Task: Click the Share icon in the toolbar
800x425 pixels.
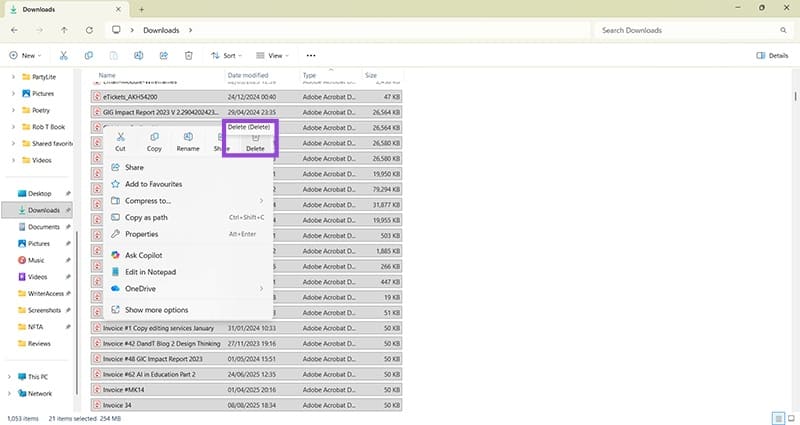Action: pos(164,56)
